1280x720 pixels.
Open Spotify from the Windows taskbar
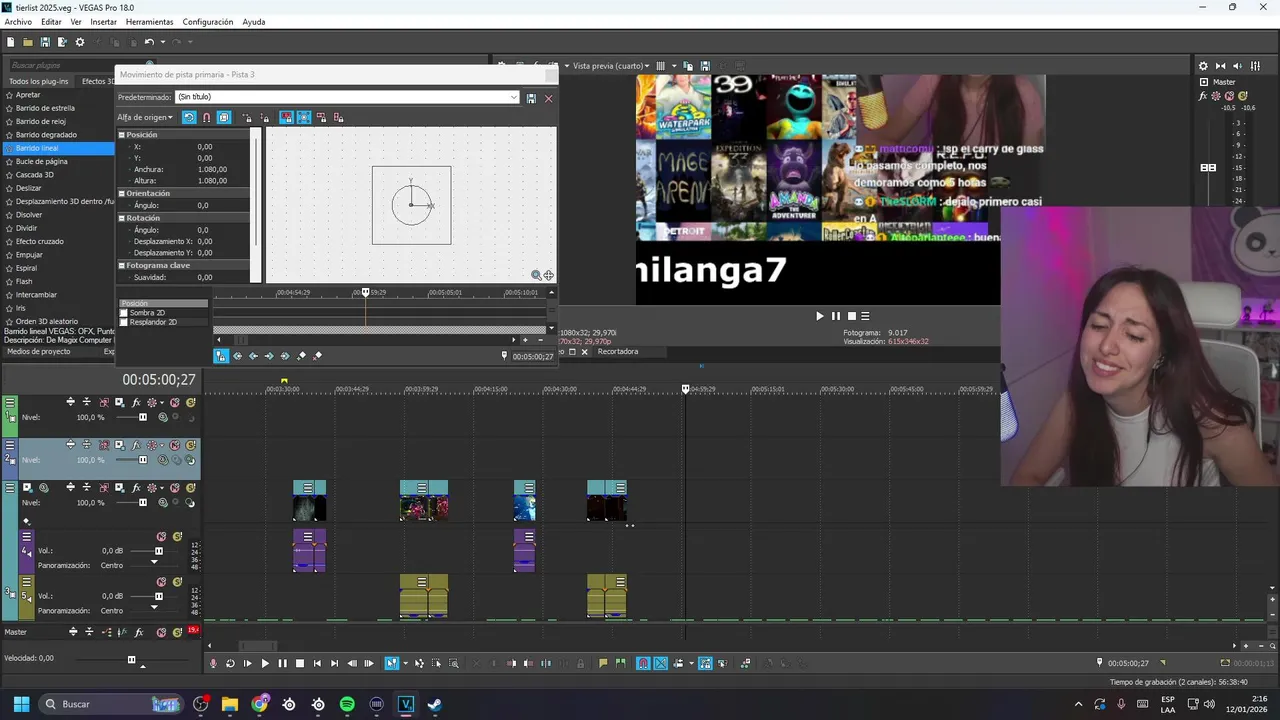[x=347, y=704]
